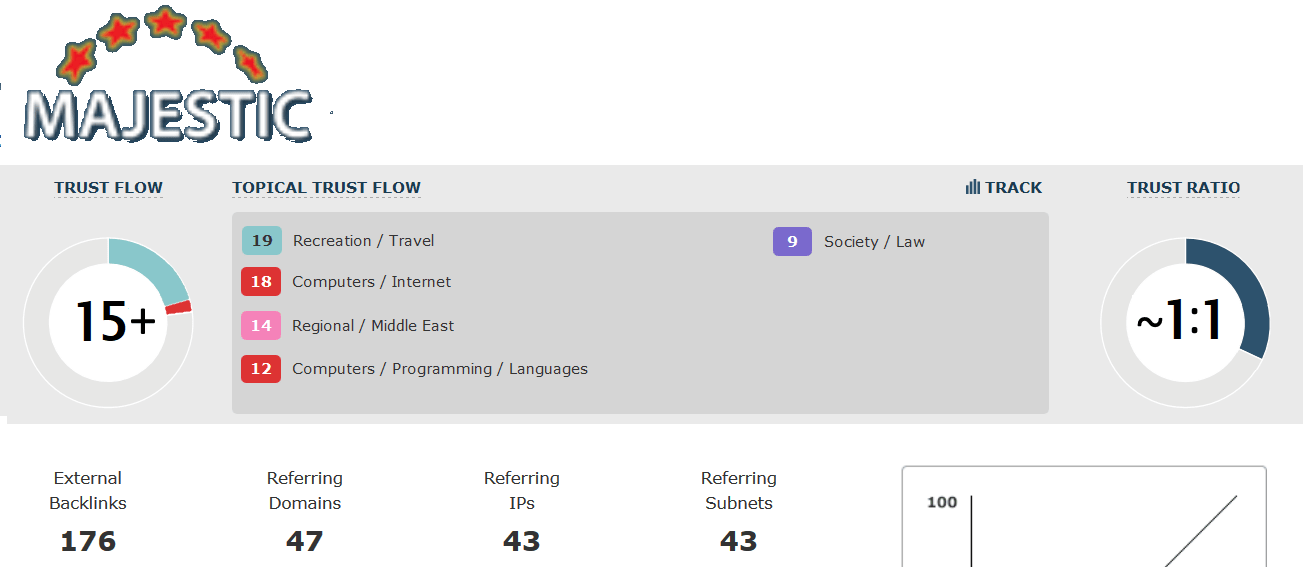The width and height of the screenshot is (1303, 567).
Task: Click the red 12 Programming badge
Action: tap(261, 369)
